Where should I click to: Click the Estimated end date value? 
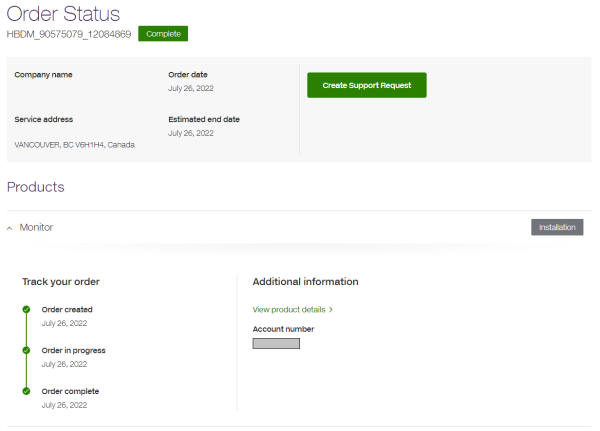pos(191,133)
